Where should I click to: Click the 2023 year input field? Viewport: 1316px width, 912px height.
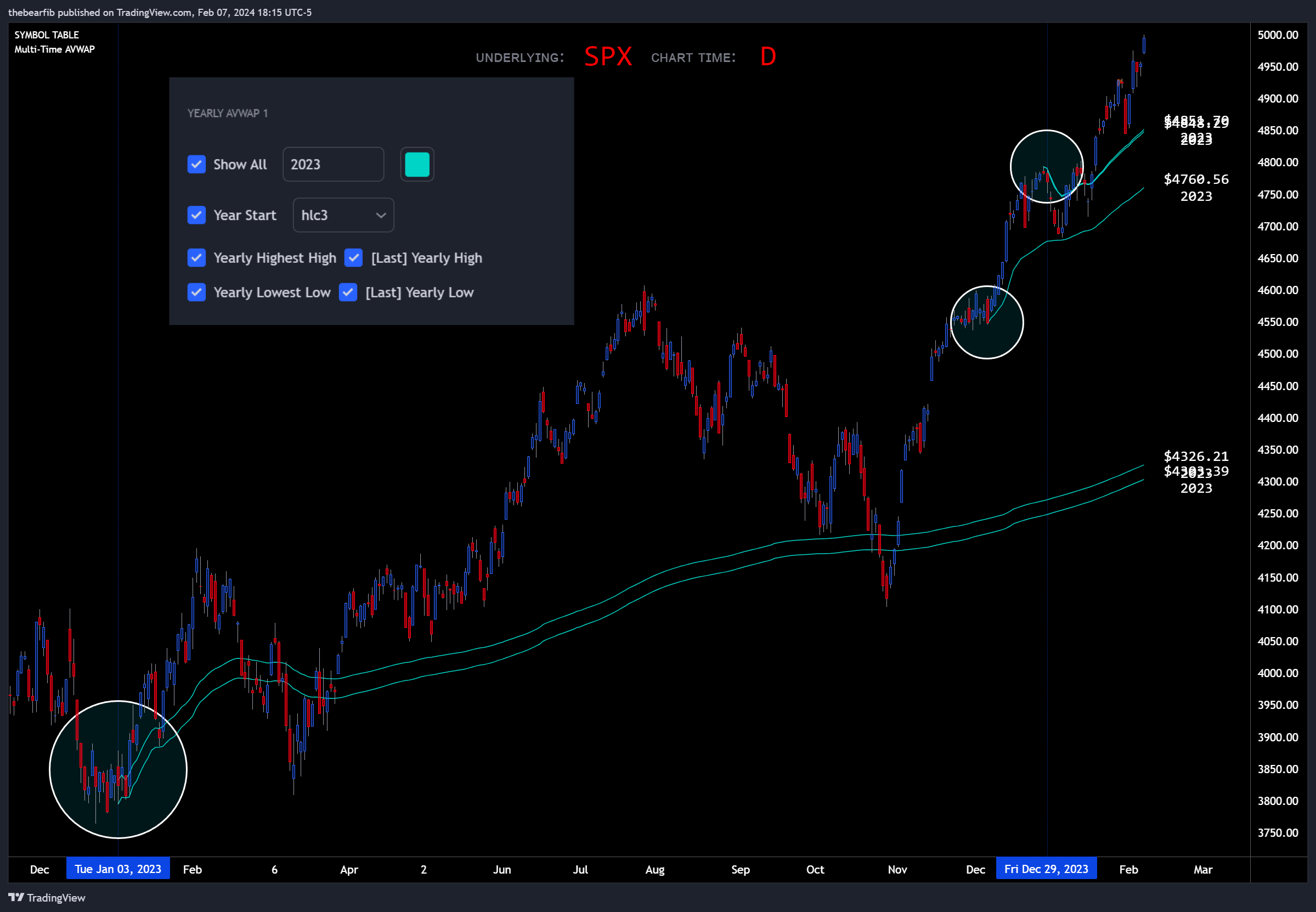(x=333, y=164)
